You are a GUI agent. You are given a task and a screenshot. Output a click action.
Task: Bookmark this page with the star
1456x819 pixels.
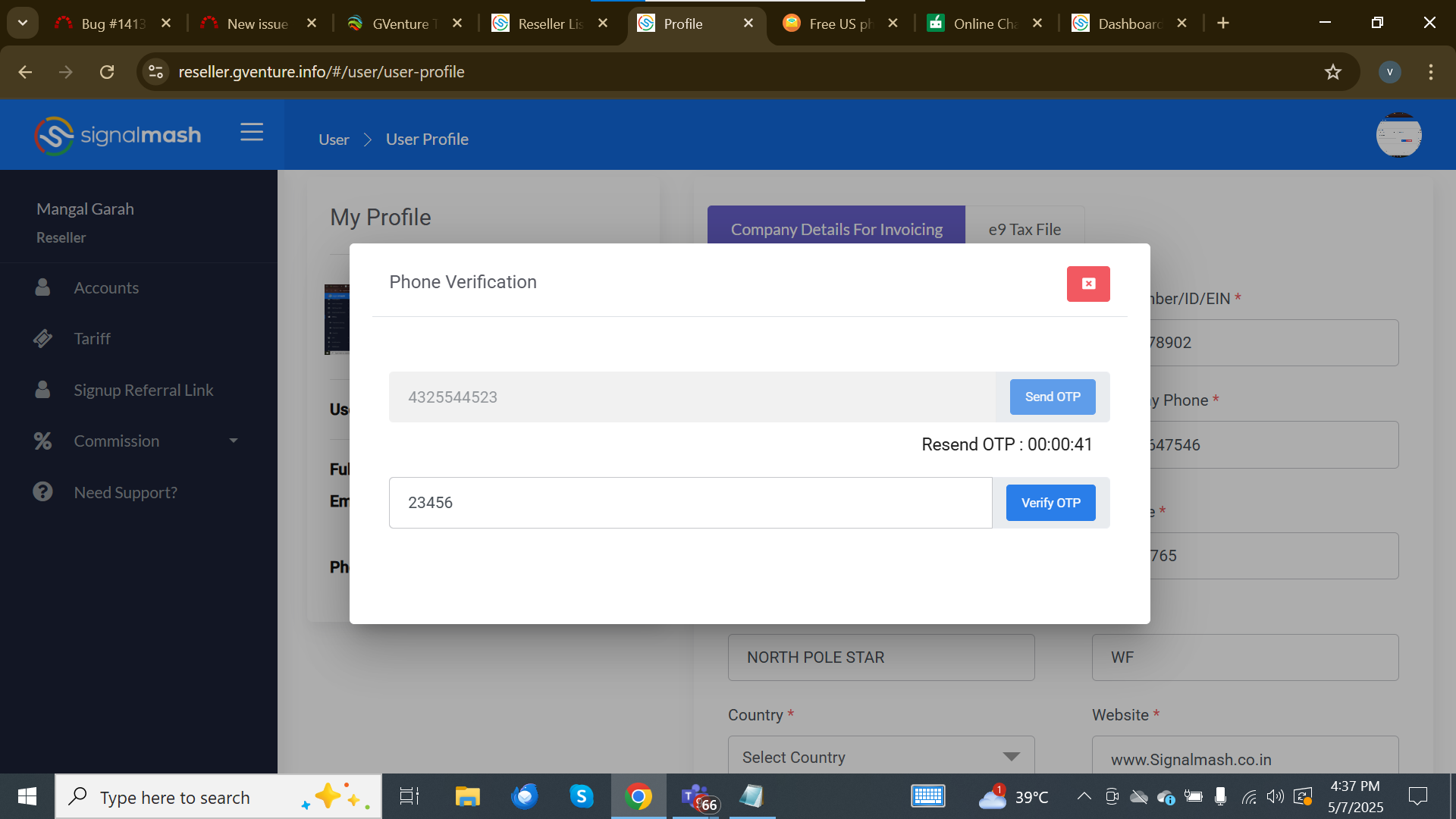point(1332,72)
